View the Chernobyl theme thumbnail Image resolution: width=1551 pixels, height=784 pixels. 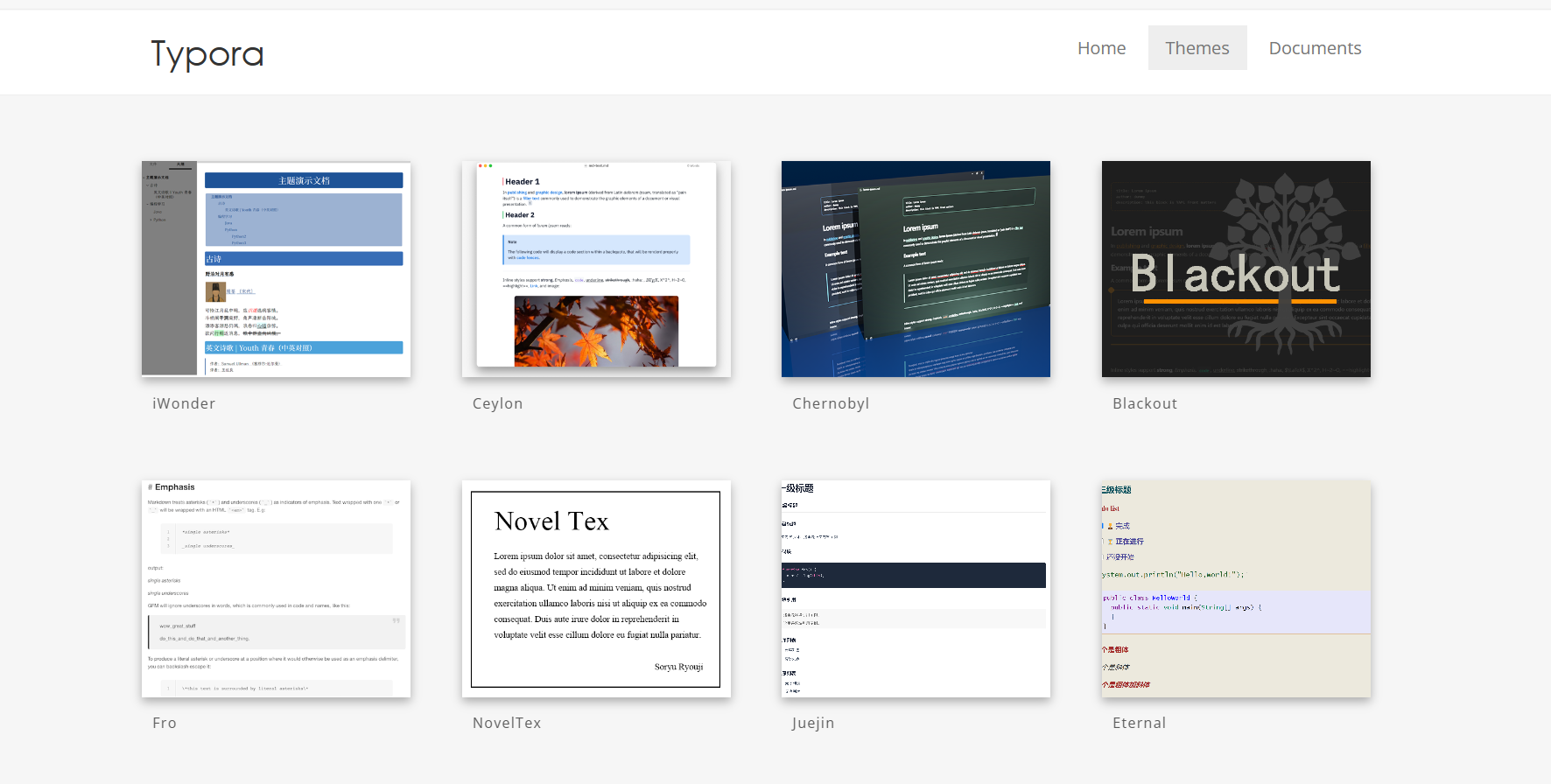tap(916, 269)
